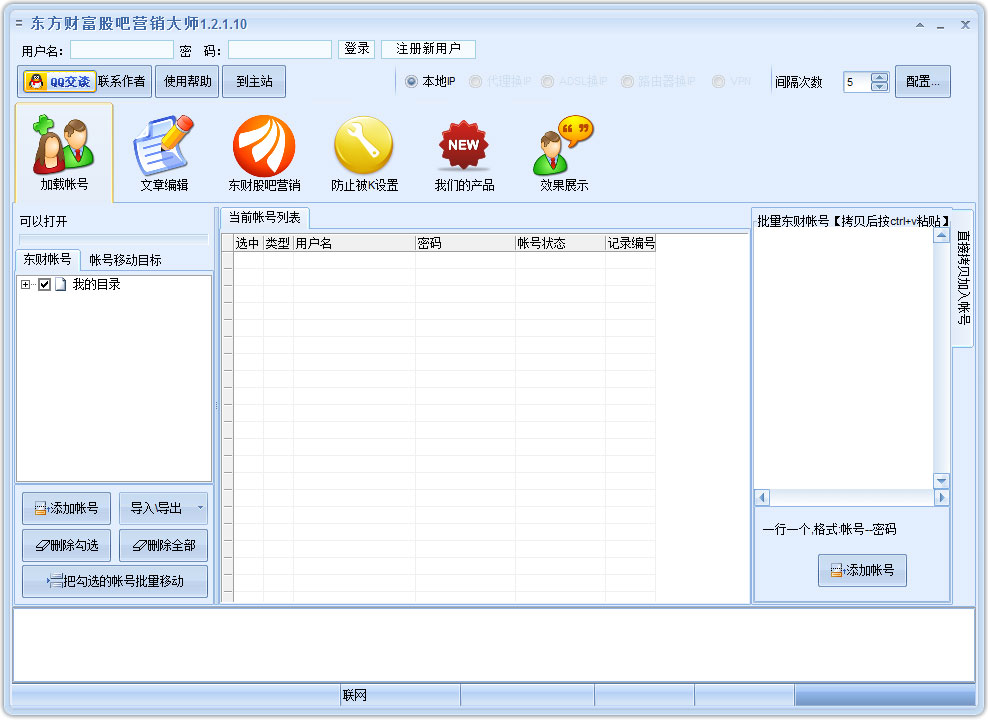Click the 密码 column header
Image resolution: width=988 pixels, height=720 pixels.
point(465,243)
